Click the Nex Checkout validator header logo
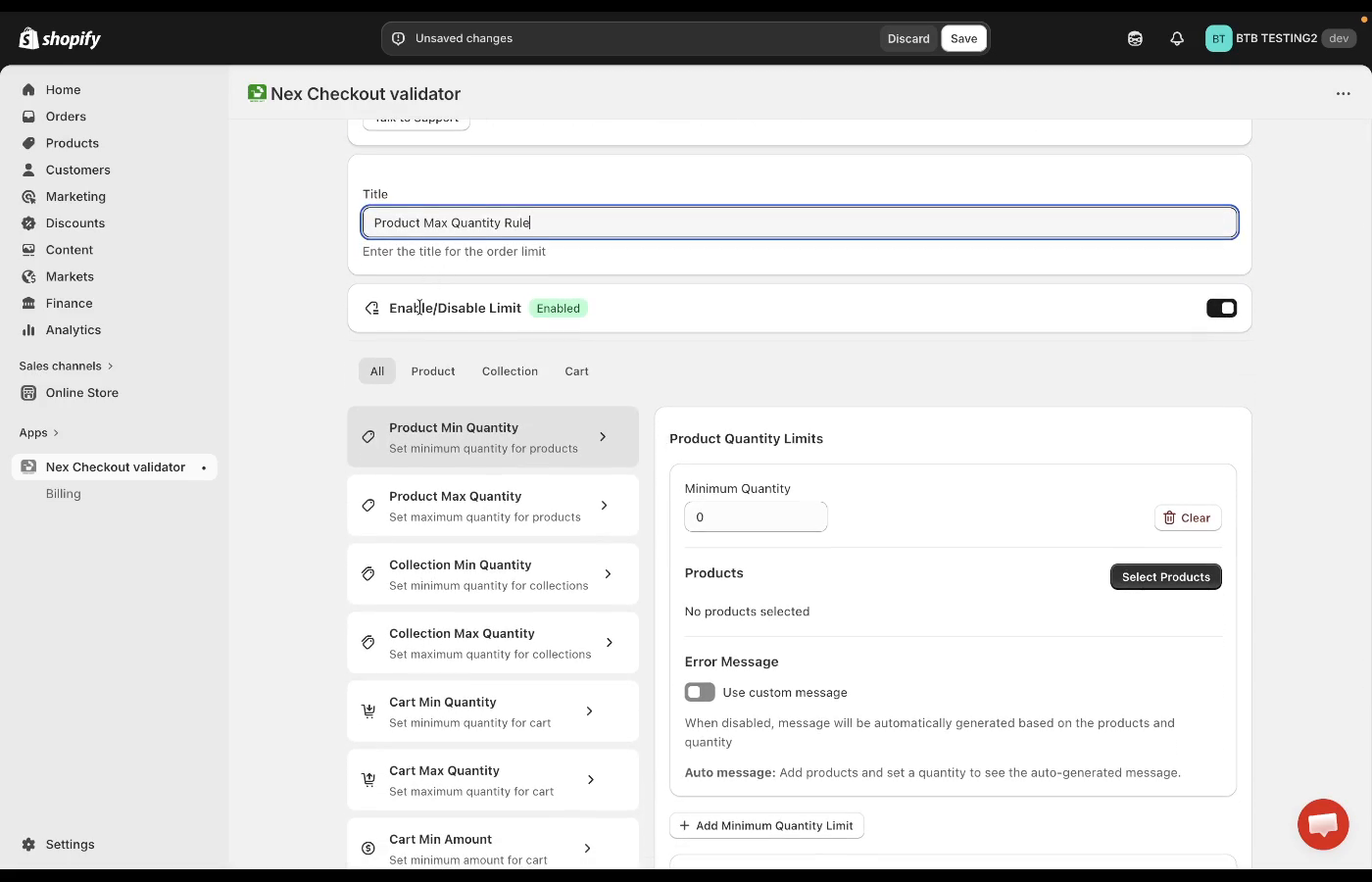Image resolution: width=1372 pixels, height=882 pixels. click(x=257, y=93)
